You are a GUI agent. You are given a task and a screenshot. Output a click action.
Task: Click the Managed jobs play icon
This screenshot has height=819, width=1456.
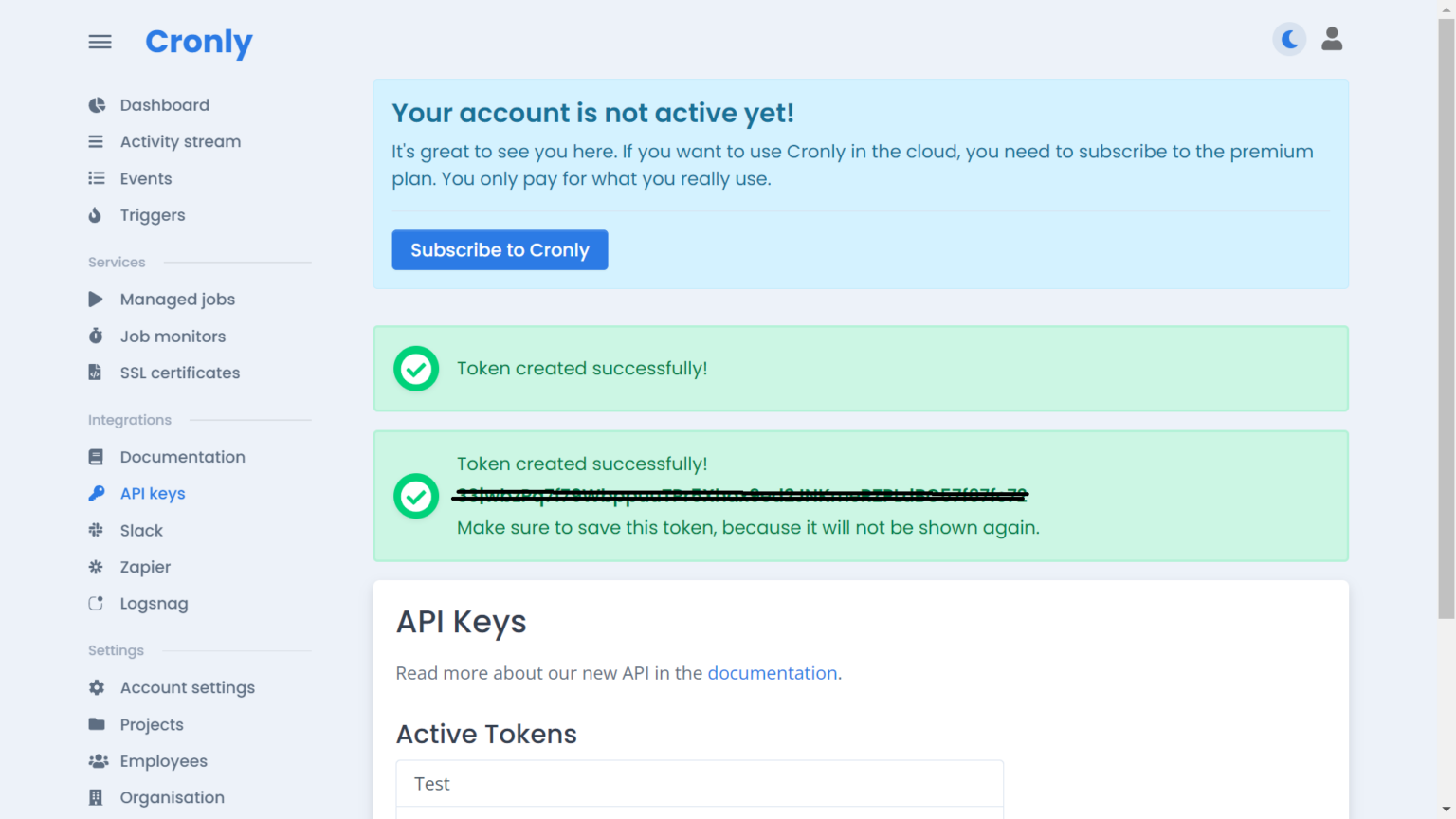96,300
